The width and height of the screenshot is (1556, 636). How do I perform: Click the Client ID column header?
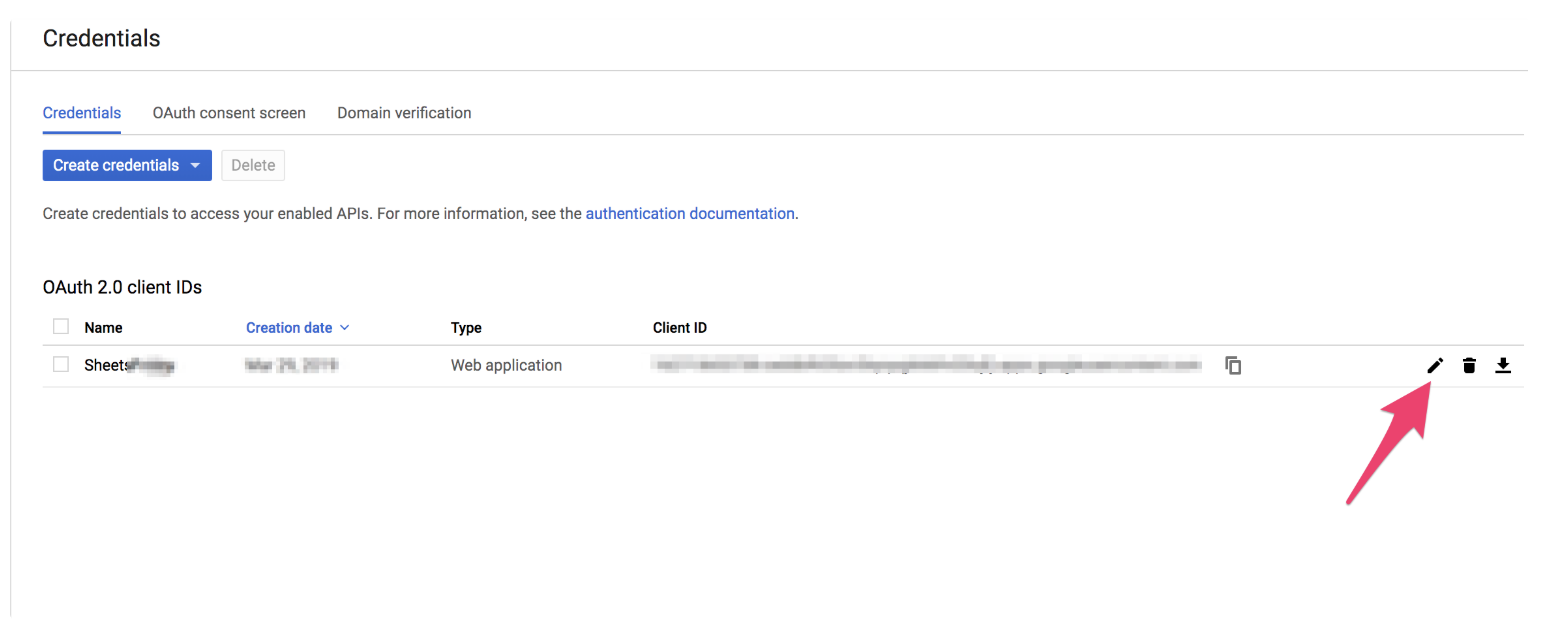click(680, 328)
